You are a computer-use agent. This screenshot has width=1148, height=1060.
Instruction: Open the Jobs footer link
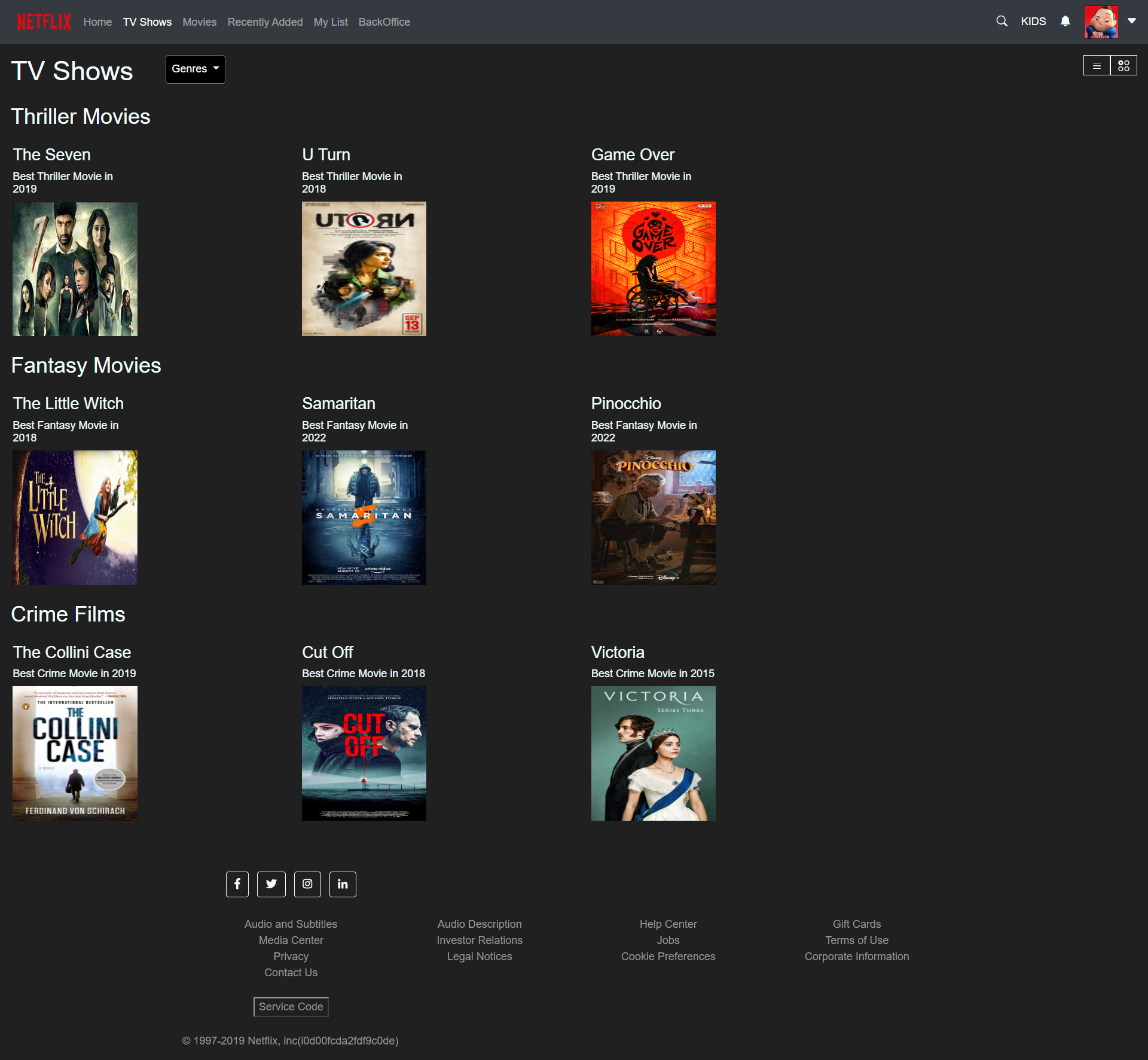click(668, 940)
